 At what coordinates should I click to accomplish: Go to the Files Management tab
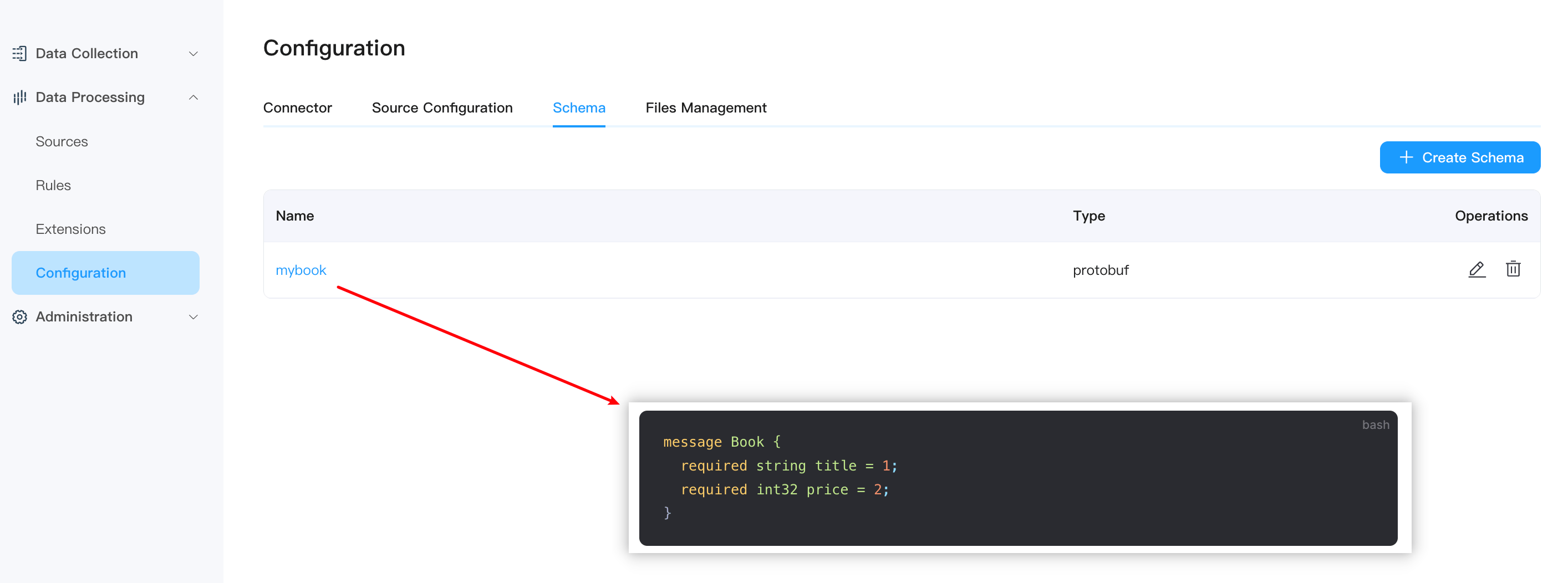tap(705, 108)
